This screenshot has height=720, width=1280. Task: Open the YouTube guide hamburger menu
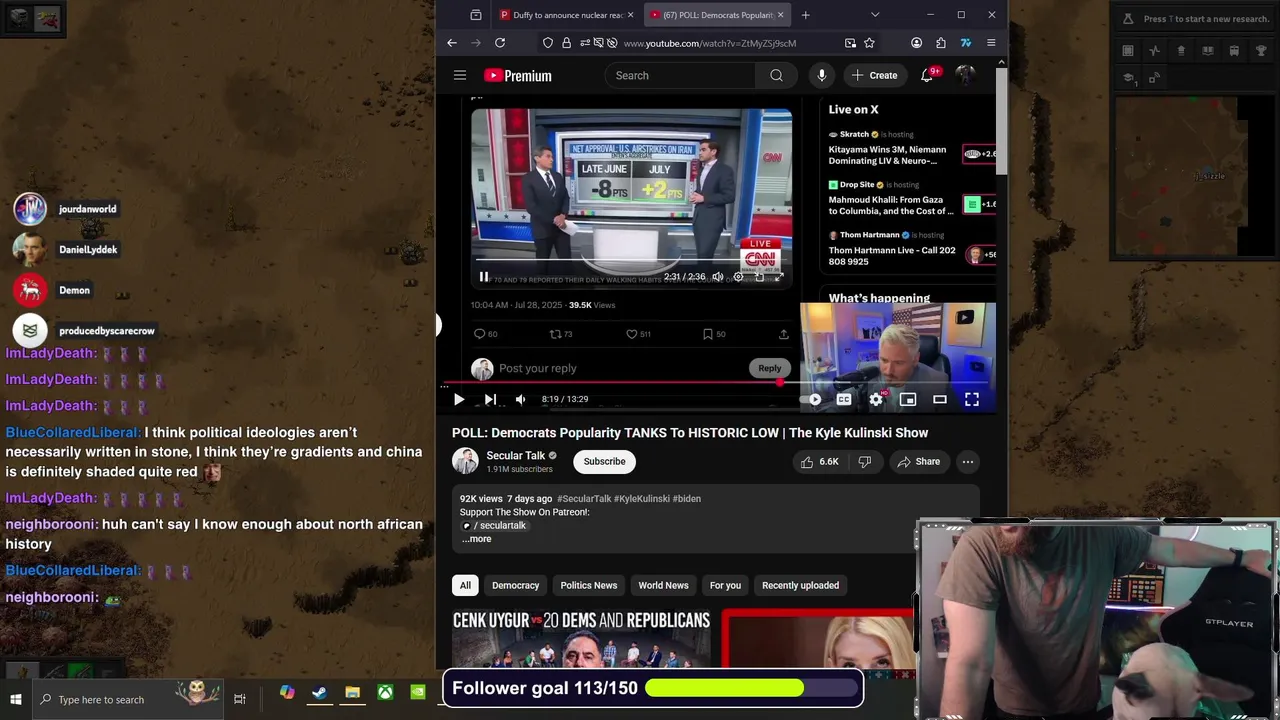pos(460,75)
